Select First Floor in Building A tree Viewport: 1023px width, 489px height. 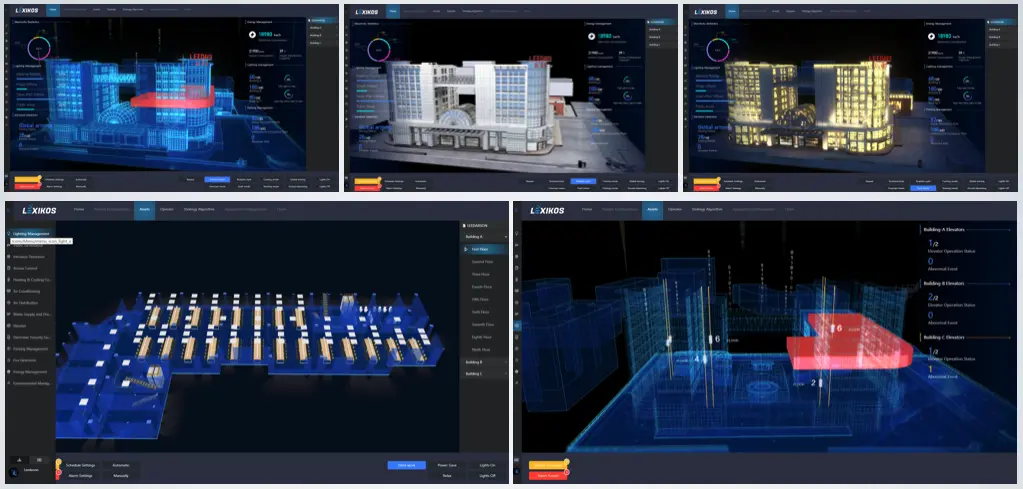(483, 249)
